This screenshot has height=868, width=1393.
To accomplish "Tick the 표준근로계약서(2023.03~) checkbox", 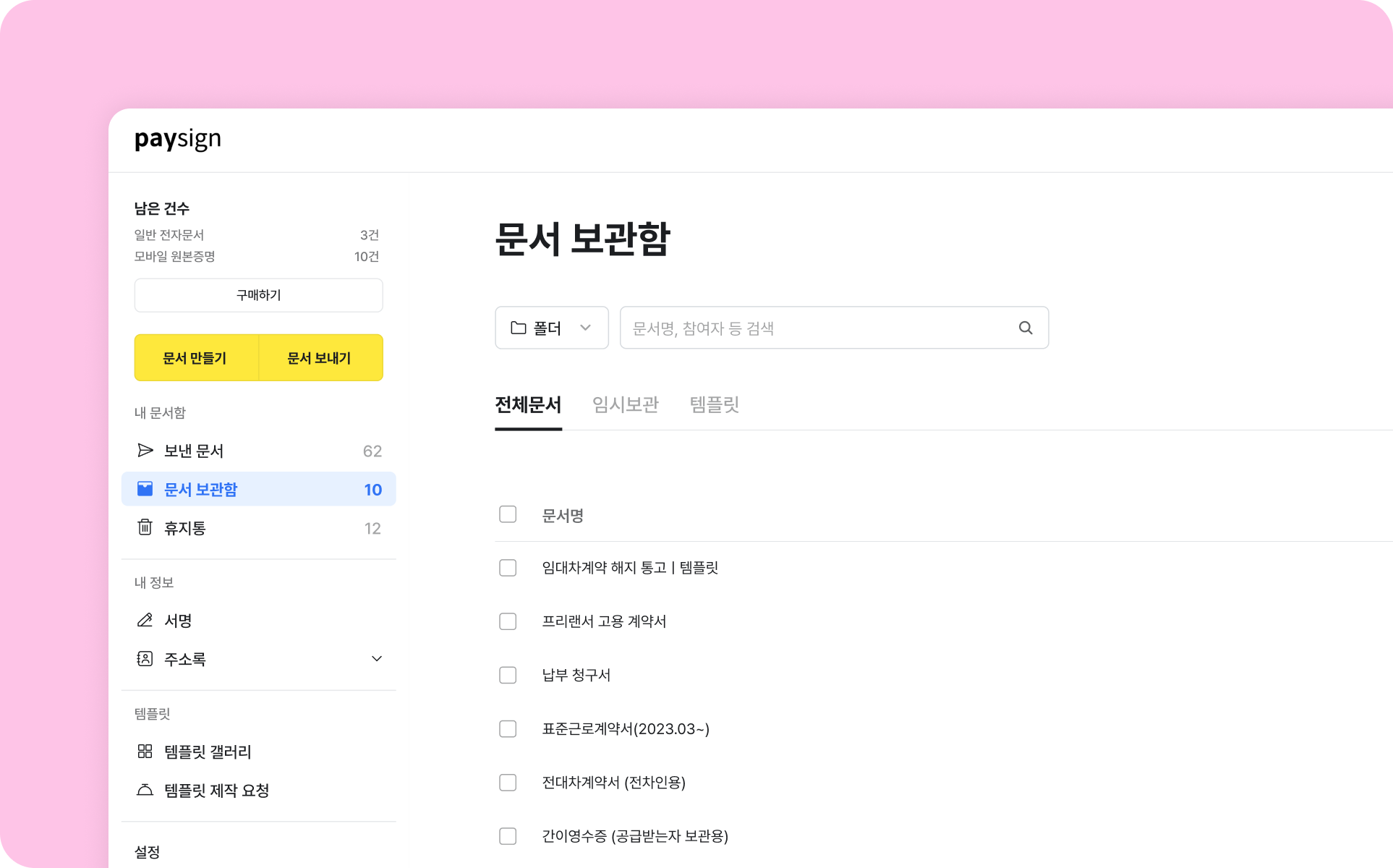I will click(x=508, y=728).
